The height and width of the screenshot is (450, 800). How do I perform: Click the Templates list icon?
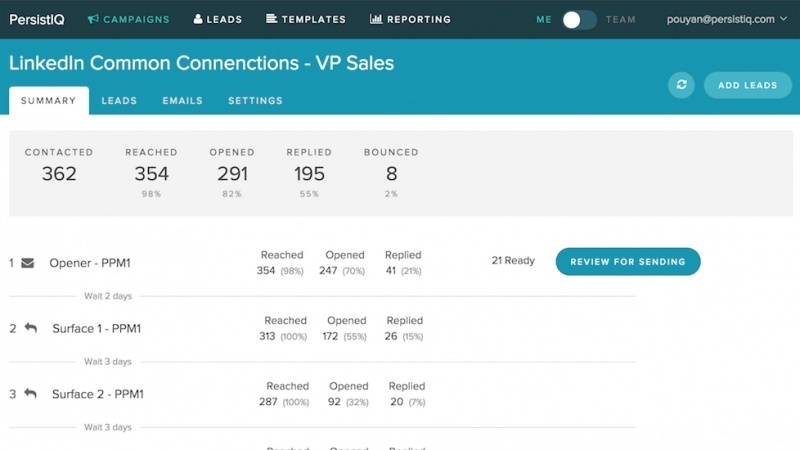pos(271,19)
